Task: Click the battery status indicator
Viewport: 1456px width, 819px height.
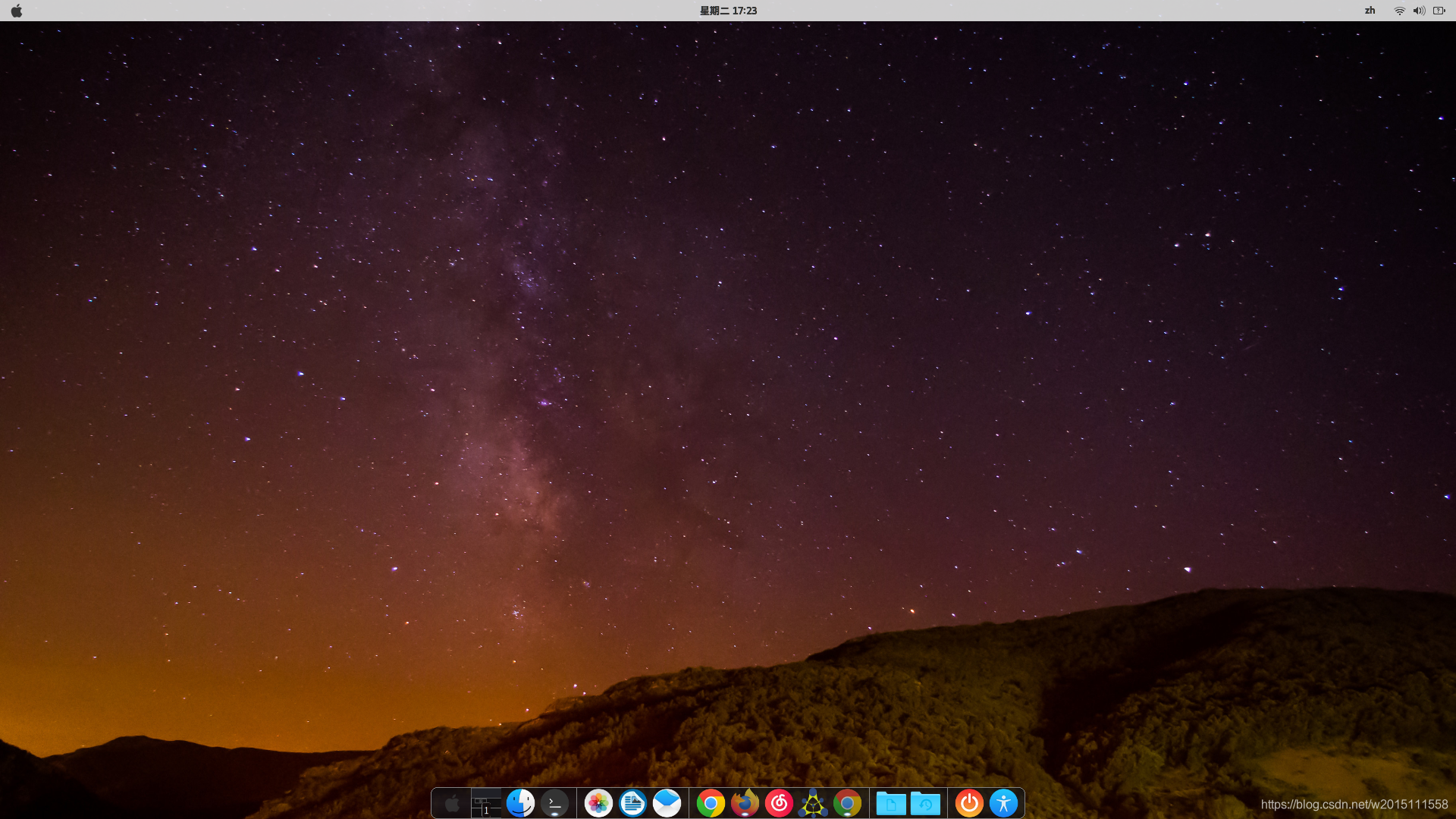Action: [1439, 11]
